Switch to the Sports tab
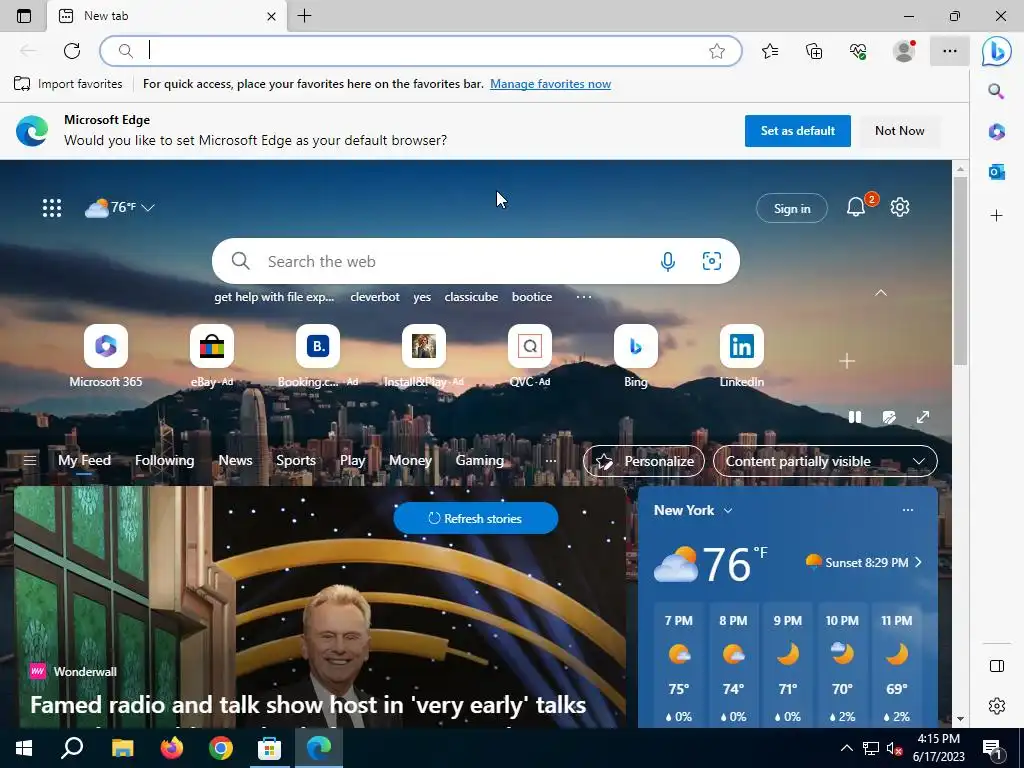The image size is (1024, 768). coord(296,460)
